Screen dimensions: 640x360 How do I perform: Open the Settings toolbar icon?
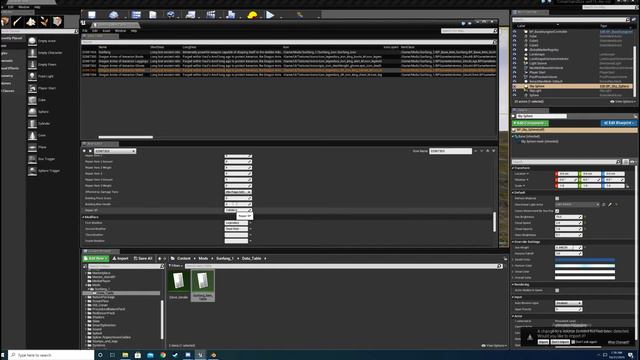point(171,15)
